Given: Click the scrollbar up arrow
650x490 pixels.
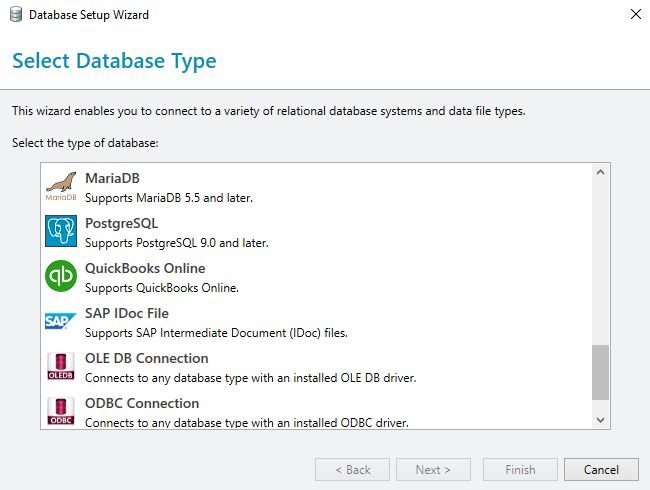Looking at the screenshot, I should point(600,173).
